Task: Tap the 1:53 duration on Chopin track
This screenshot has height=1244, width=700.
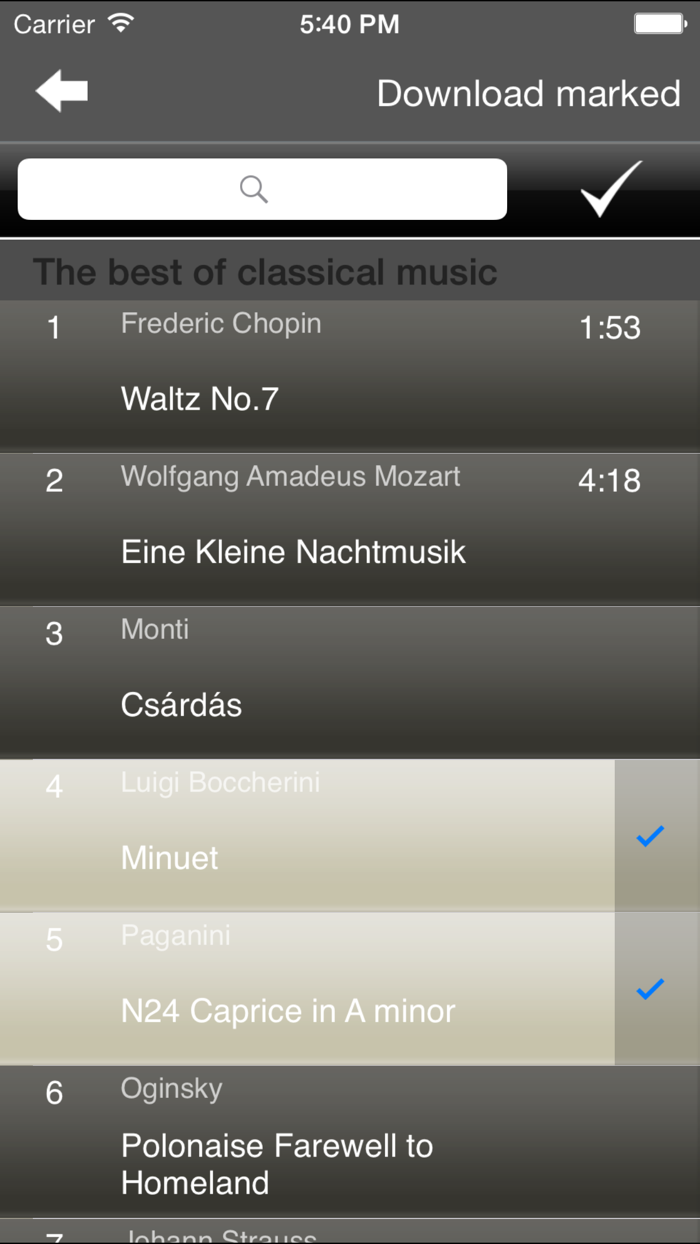Action: pyautogui.click(x=609, y=328)
